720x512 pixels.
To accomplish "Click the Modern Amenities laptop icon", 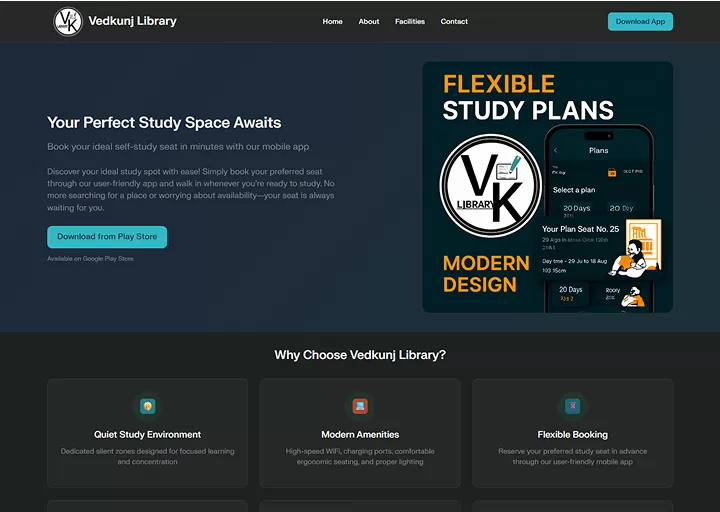I will point(360,406).
